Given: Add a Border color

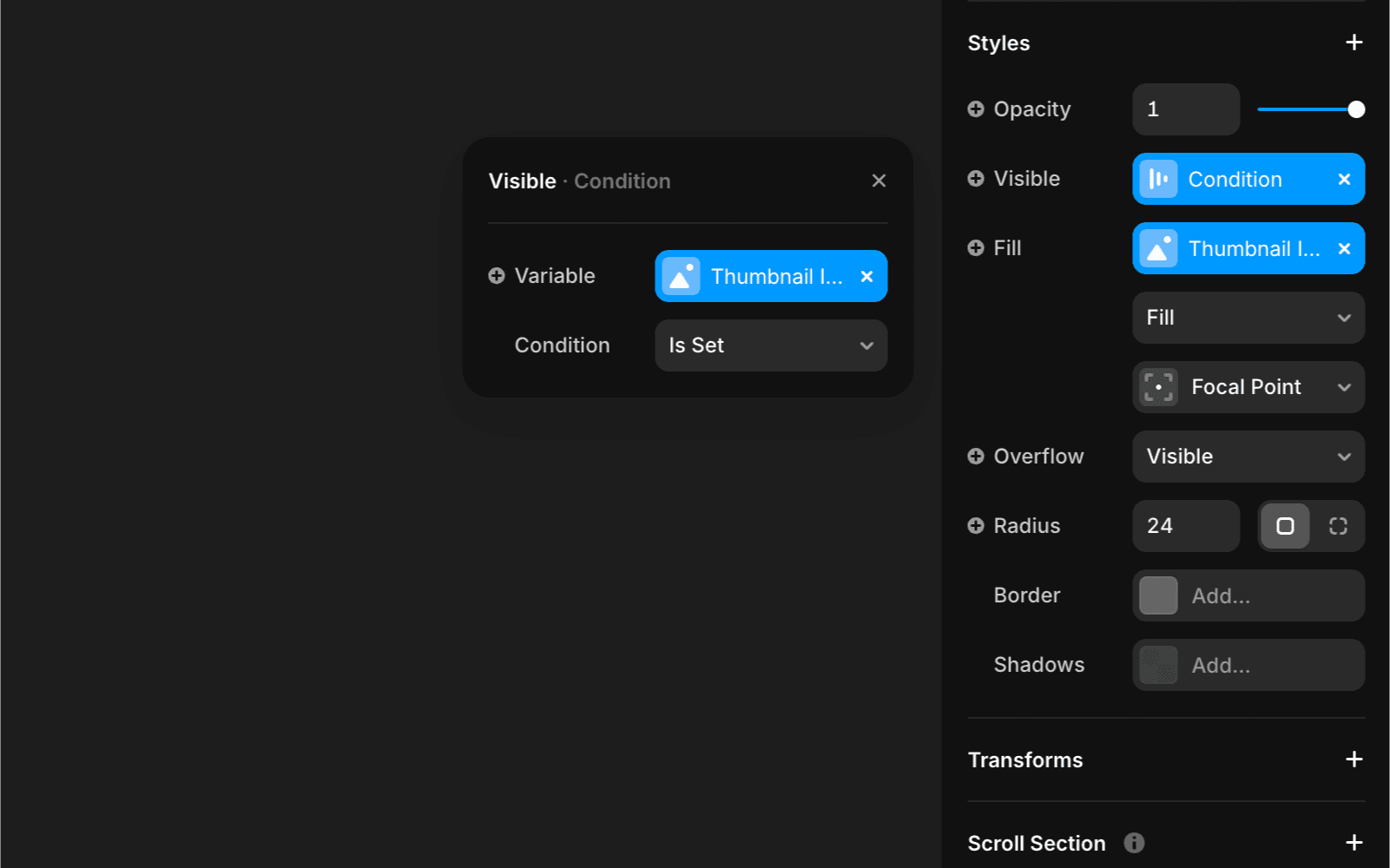Looking at the screenshot, I should [x=1248, y=595].
